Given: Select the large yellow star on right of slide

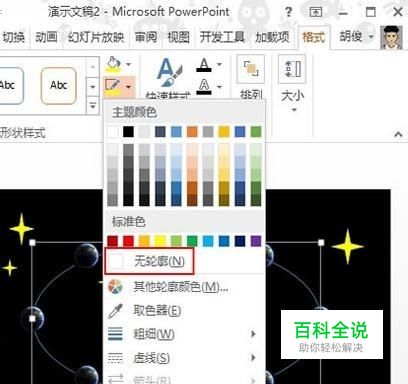Looking at the screenshot, I should (347, 246).
